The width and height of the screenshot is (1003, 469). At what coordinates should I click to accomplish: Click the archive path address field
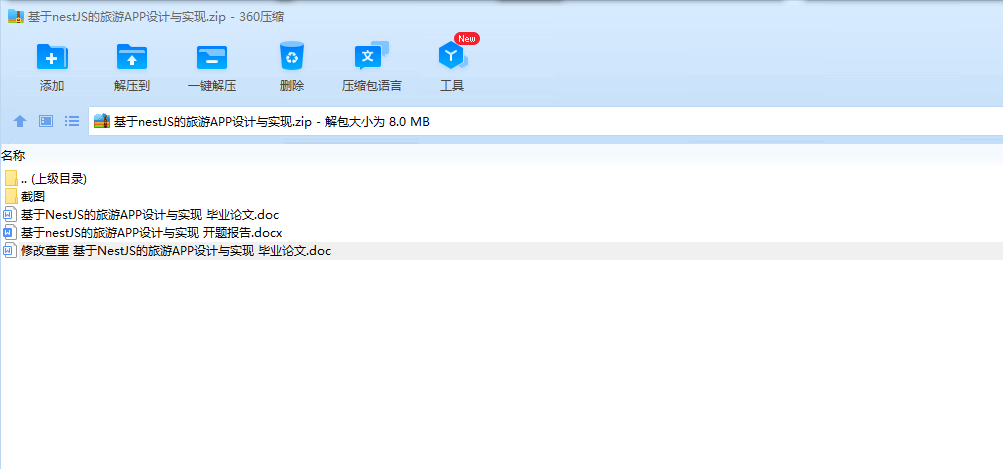546,121
